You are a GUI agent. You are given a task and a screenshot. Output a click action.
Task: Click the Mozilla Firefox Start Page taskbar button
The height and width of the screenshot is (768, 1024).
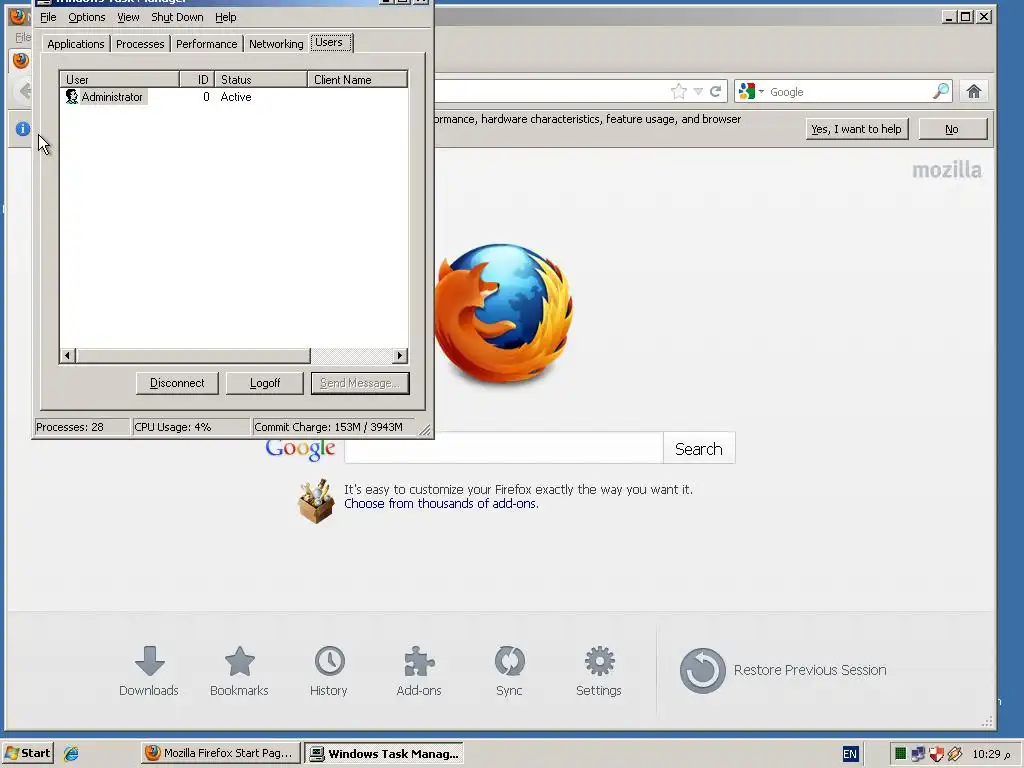[221, 754]
